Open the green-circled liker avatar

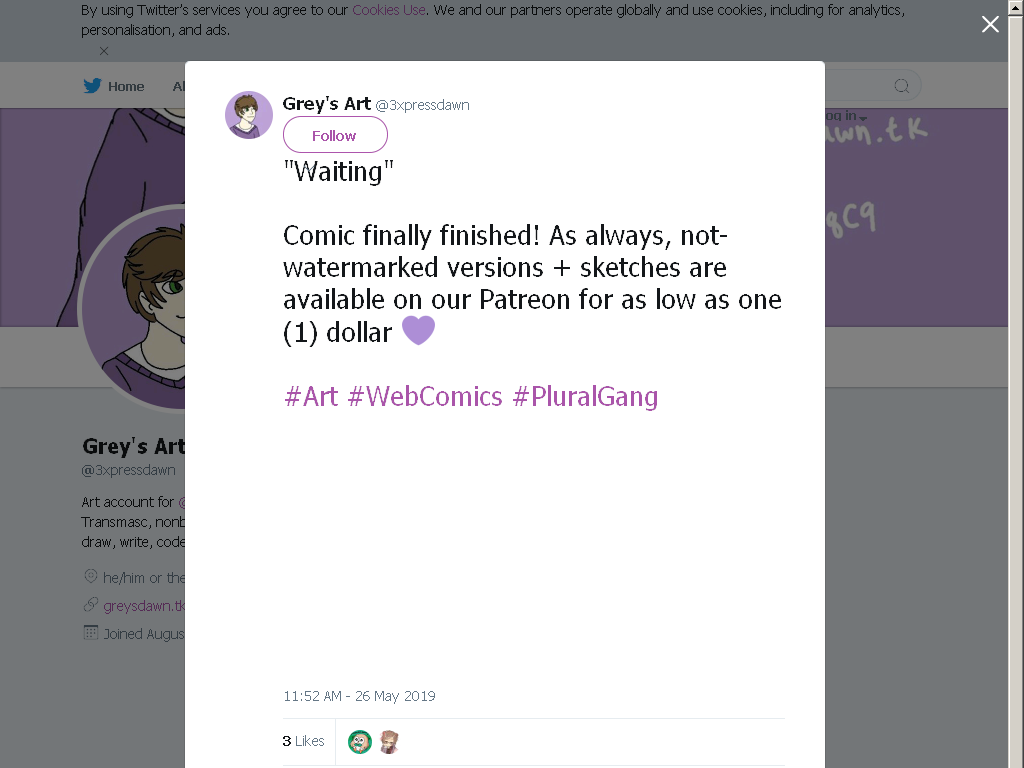pyautogui.click(x=360, y=742)
